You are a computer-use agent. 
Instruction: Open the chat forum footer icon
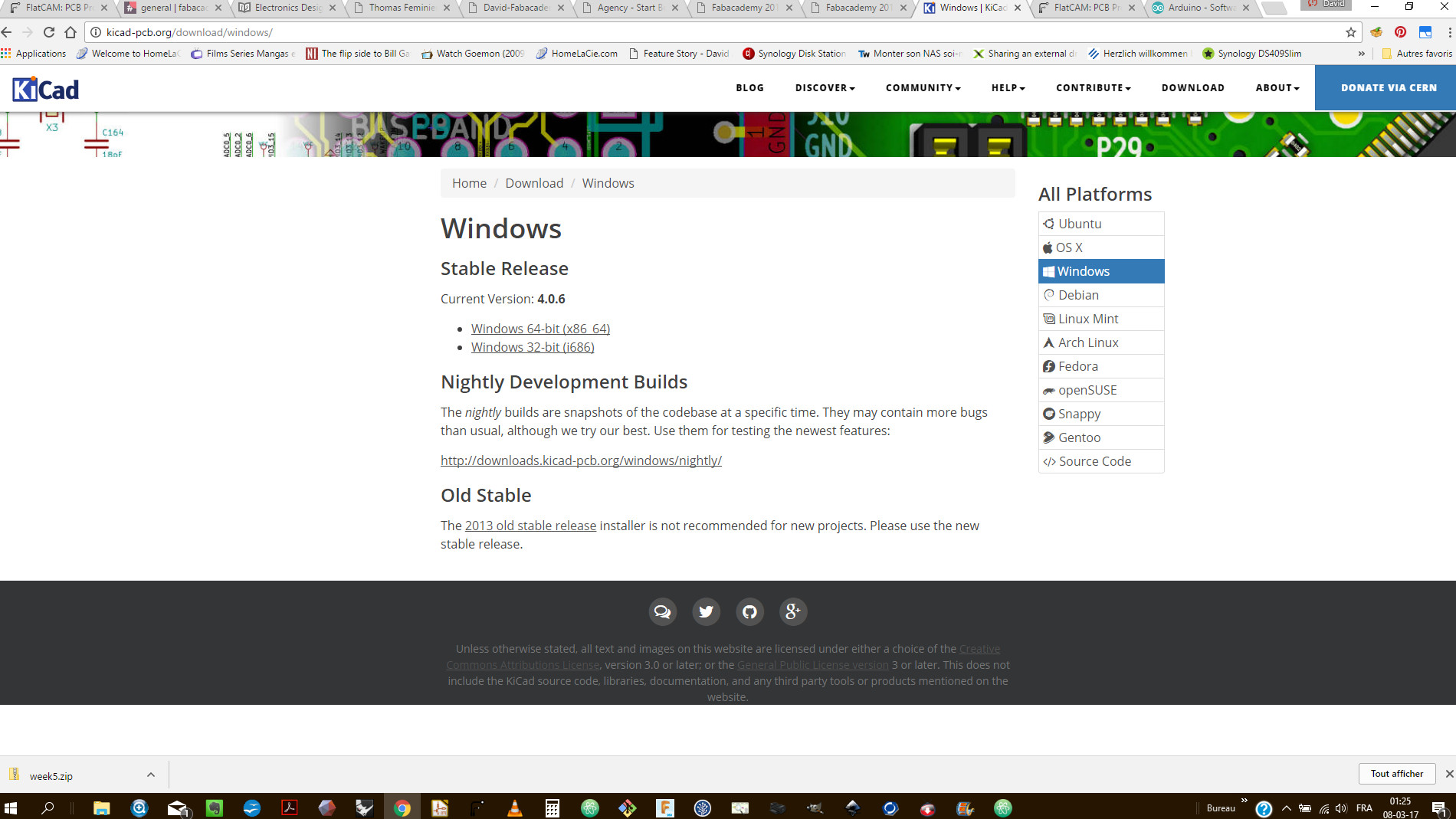click(662, 611)
